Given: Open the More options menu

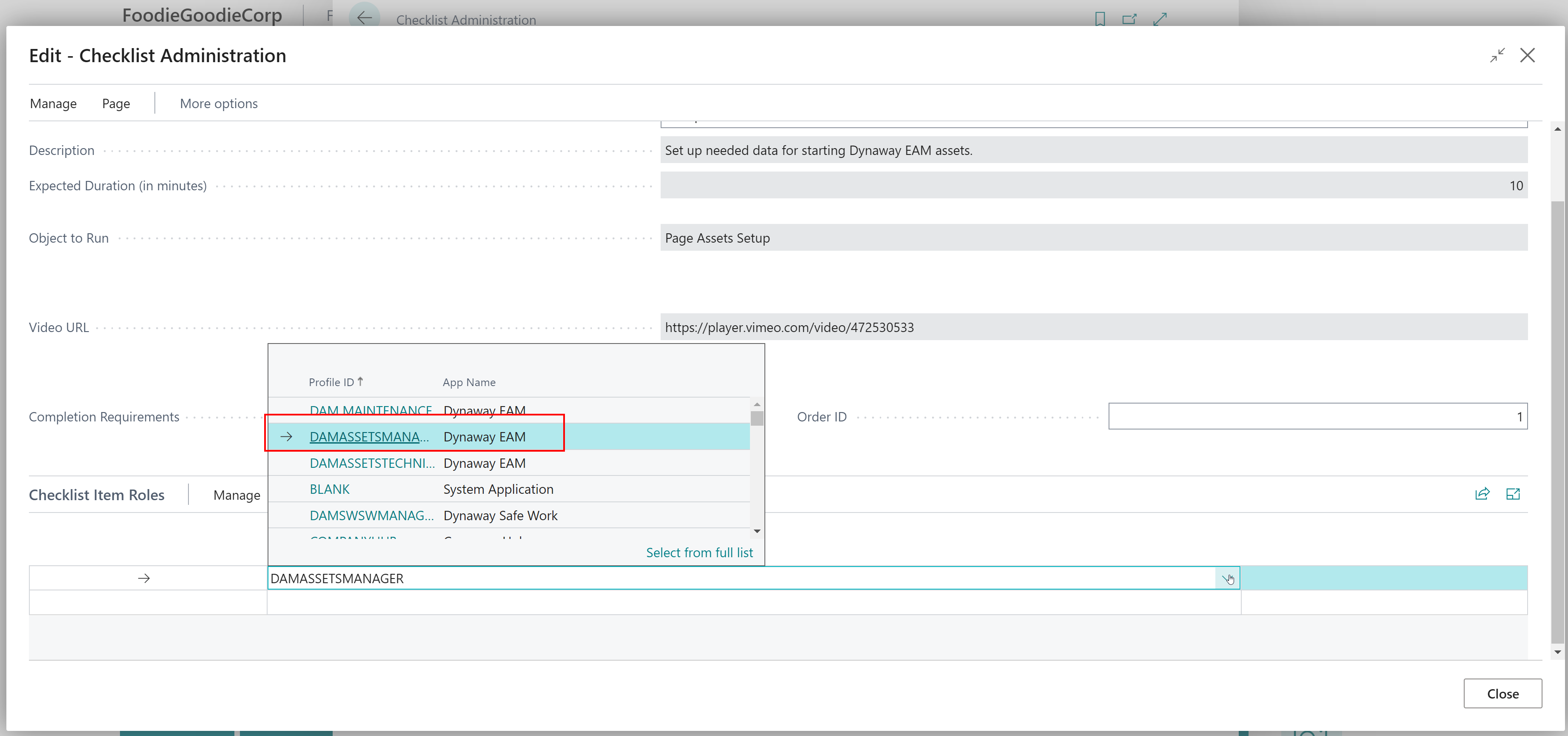Looking at the screenshot, I should tap(218, 103).
